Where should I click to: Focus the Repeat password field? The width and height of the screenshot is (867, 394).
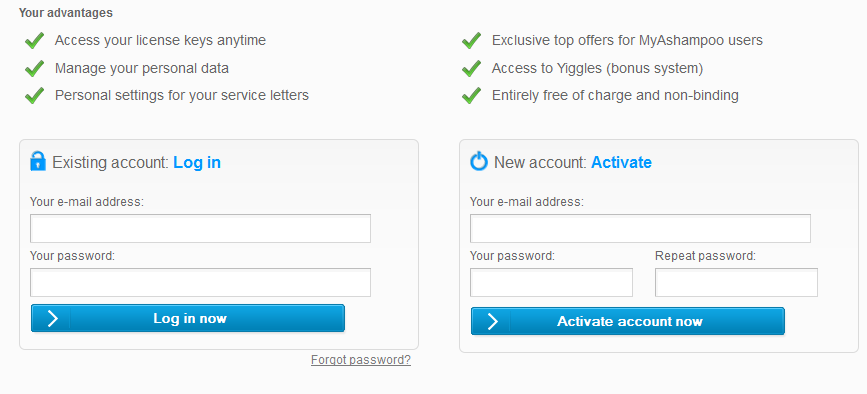(x=736, y=282)
